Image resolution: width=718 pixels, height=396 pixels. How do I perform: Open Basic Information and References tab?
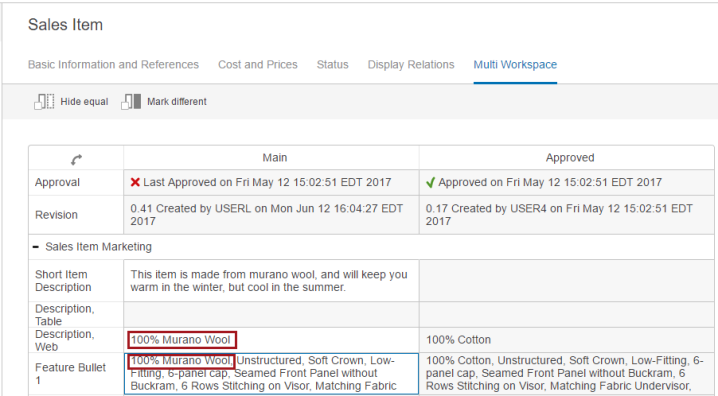click(113, 65)
